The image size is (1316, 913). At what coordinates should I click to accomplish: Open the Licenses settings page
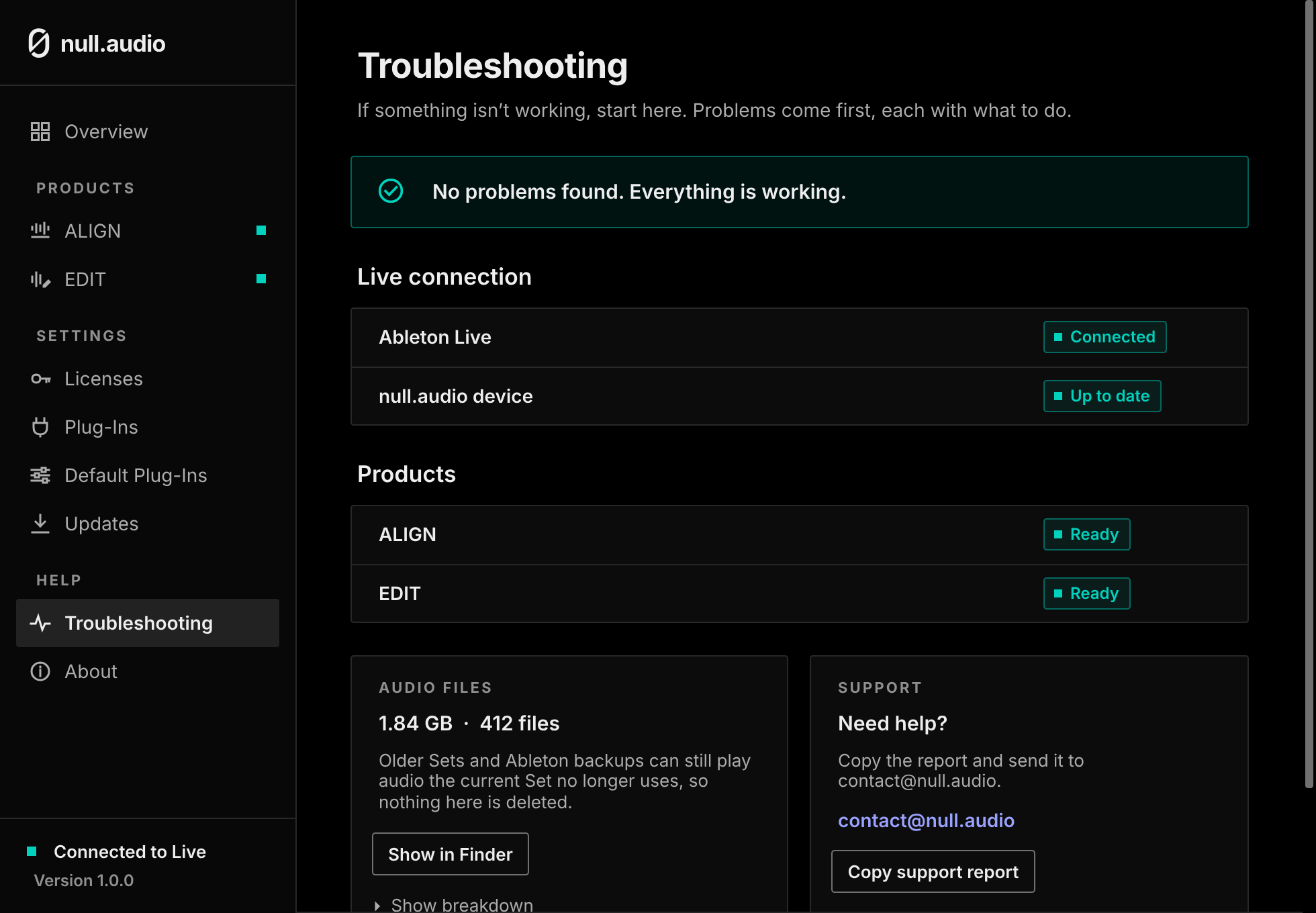[148, 379]
